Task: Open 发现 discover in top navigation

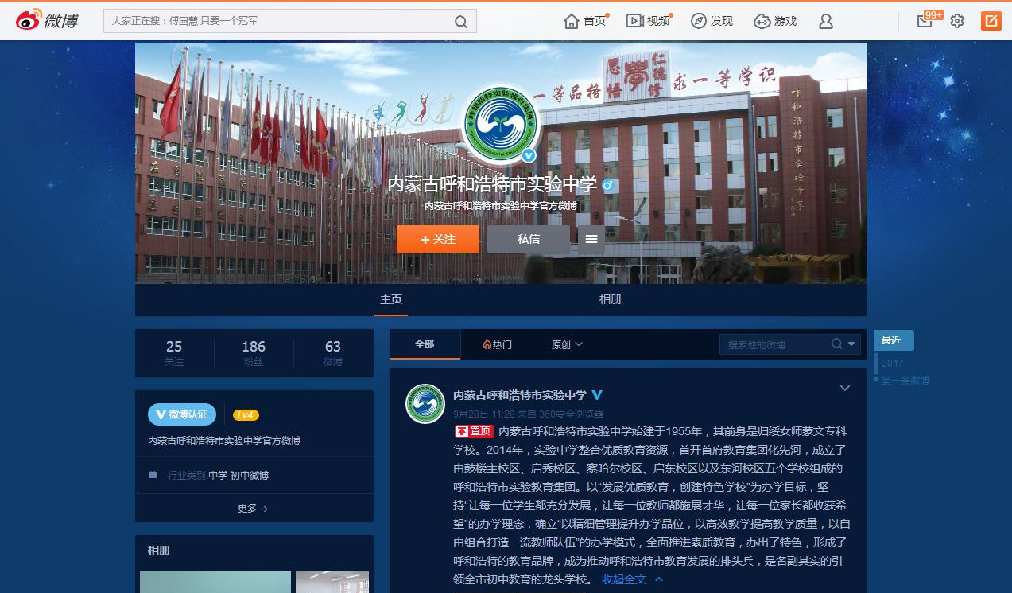Action: coord(712,21)
